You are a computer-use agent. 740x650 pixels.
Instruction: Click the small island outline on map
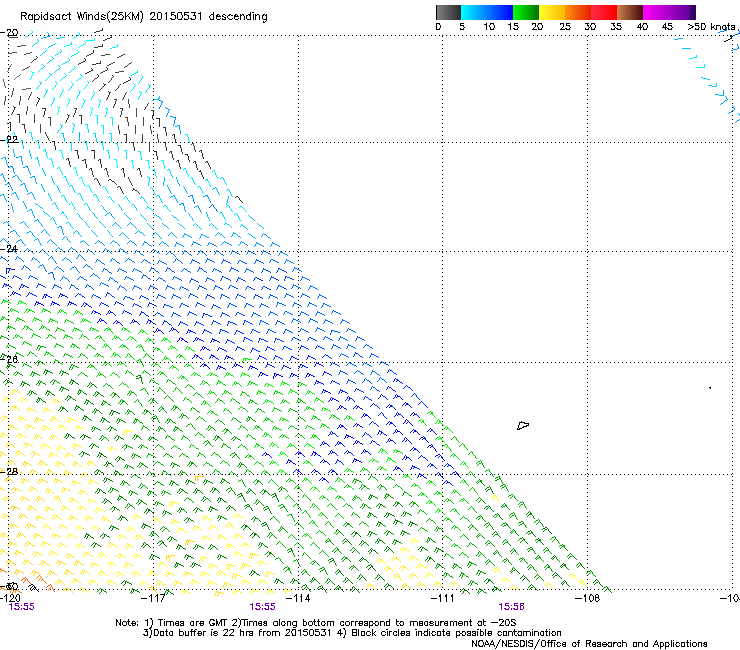coord(523,426)
